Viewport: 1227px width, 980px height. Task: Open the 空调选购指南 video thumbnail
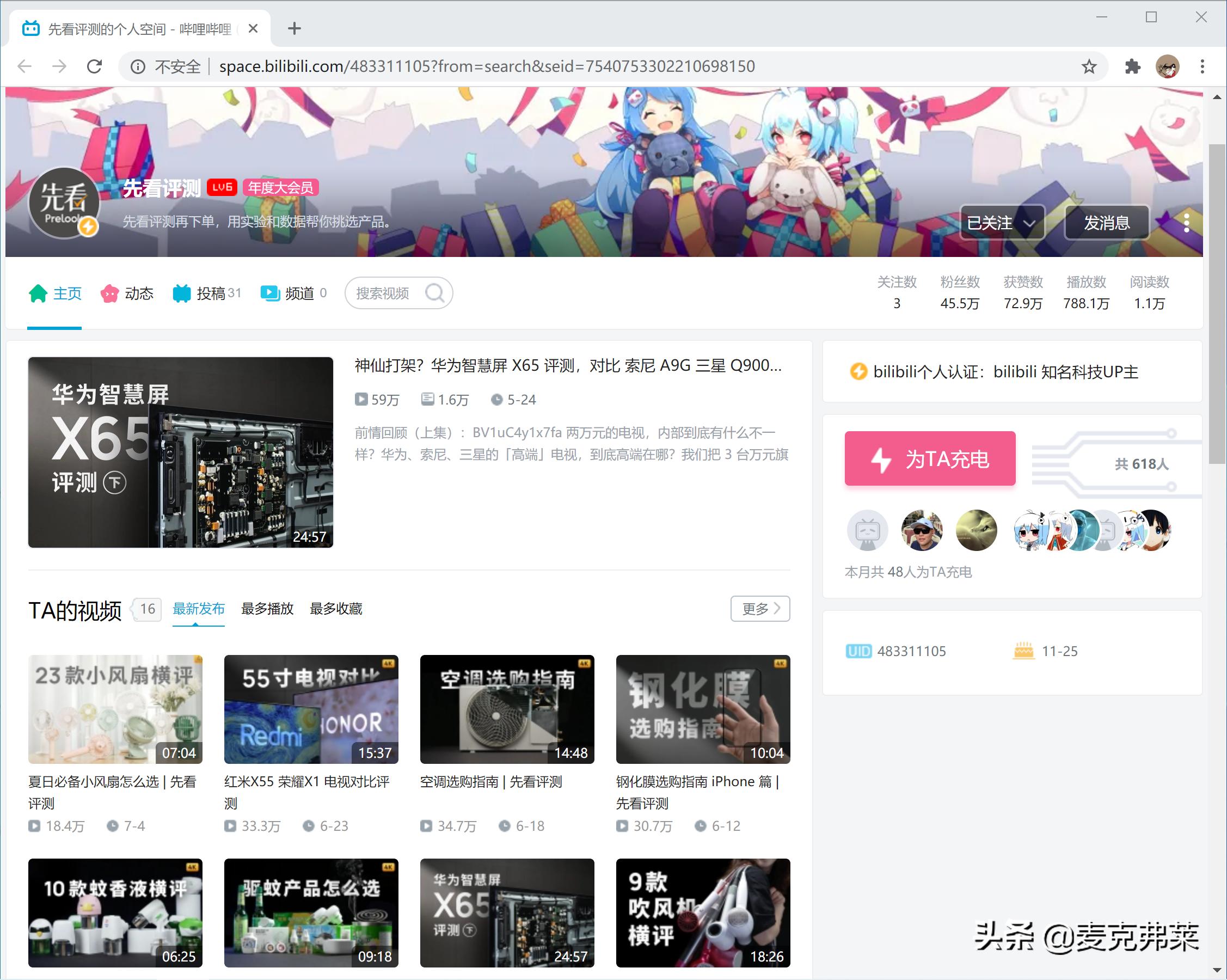click(x=506, y=708)
